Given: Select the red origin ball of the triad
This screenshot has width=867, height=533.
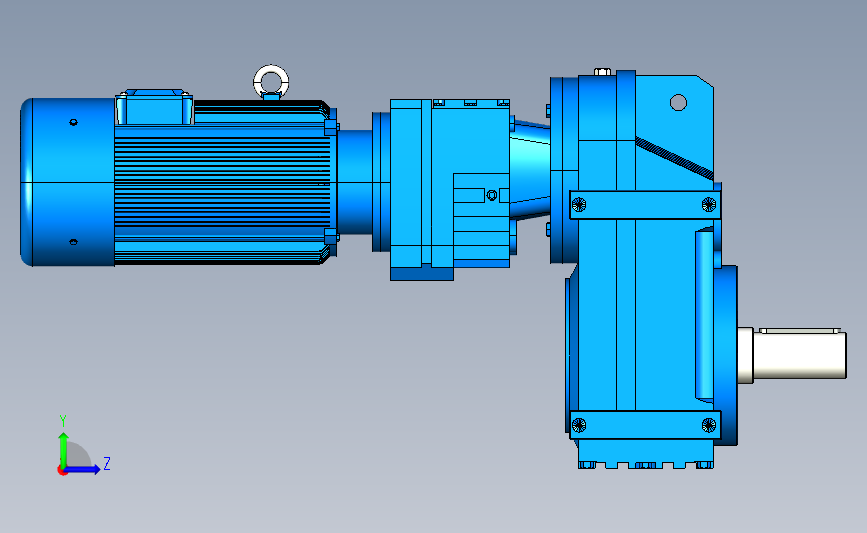Looking at the screenshot, I should coord(62,471).
